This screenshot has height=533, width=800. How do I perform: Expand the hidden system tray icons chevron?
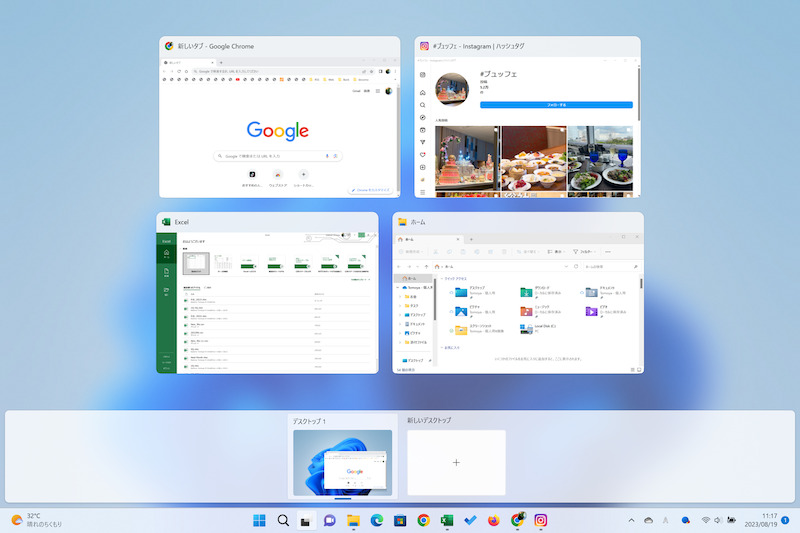(x=631, y=520)
